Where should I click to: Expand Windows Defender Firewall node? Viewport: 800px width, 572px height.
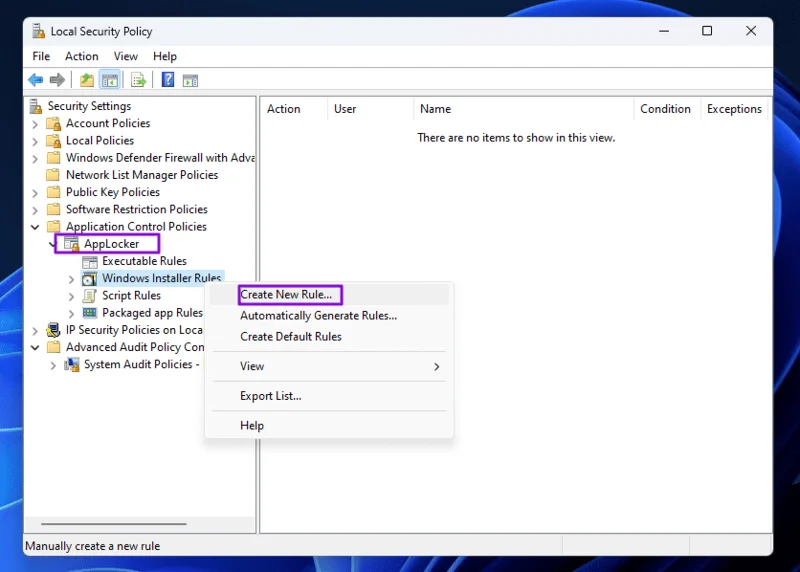coord(35,159)
